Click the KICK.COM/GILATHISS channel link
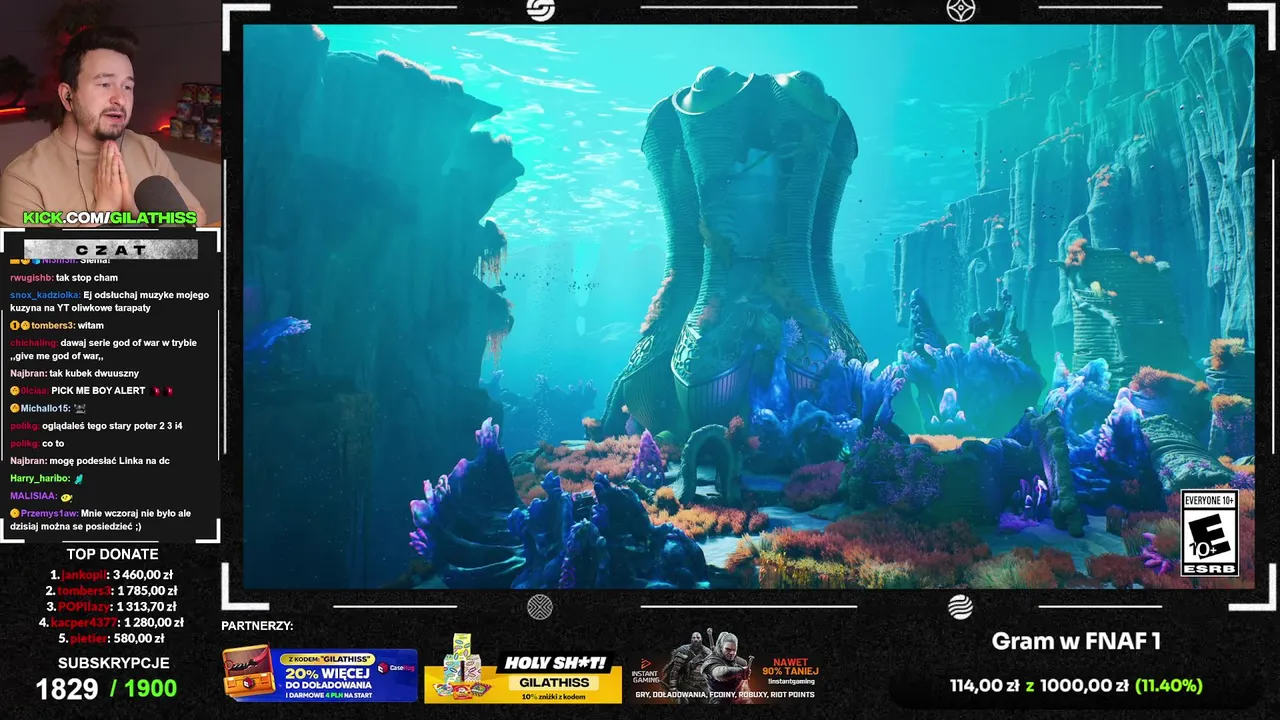The image size is (1280, 720). coord(110,218)
